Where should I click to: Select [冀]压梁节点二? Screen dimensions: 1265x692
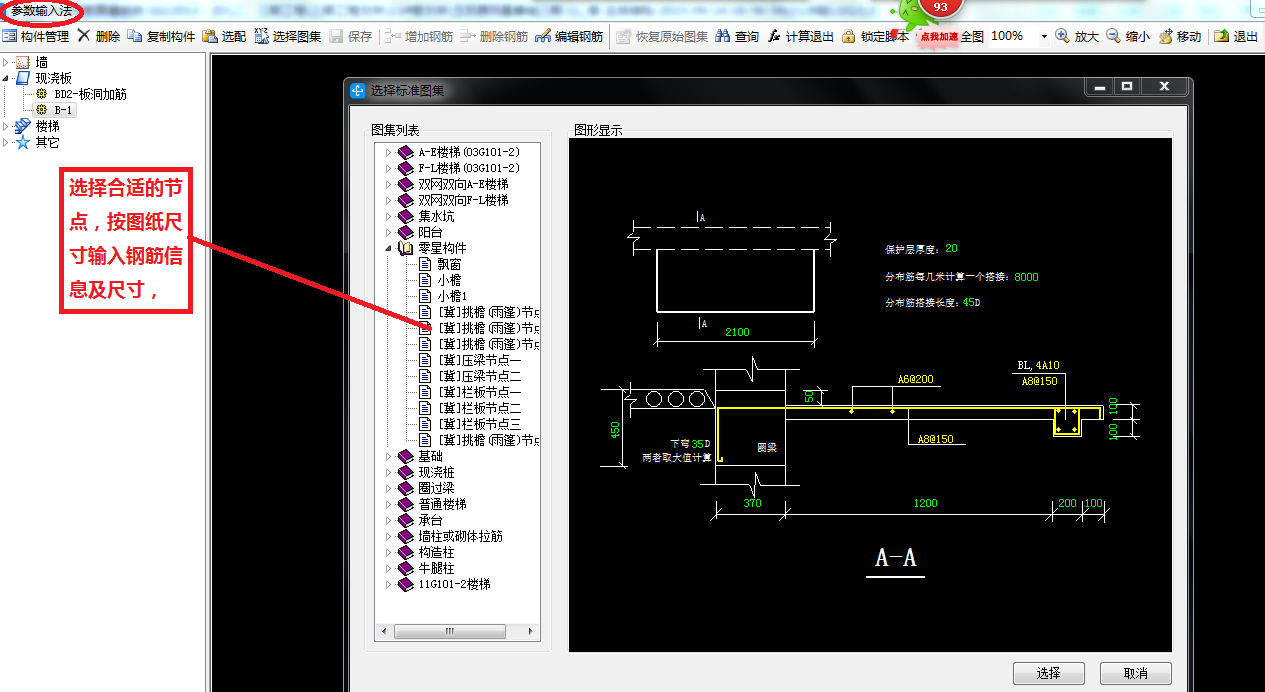(x=480, y=376)
